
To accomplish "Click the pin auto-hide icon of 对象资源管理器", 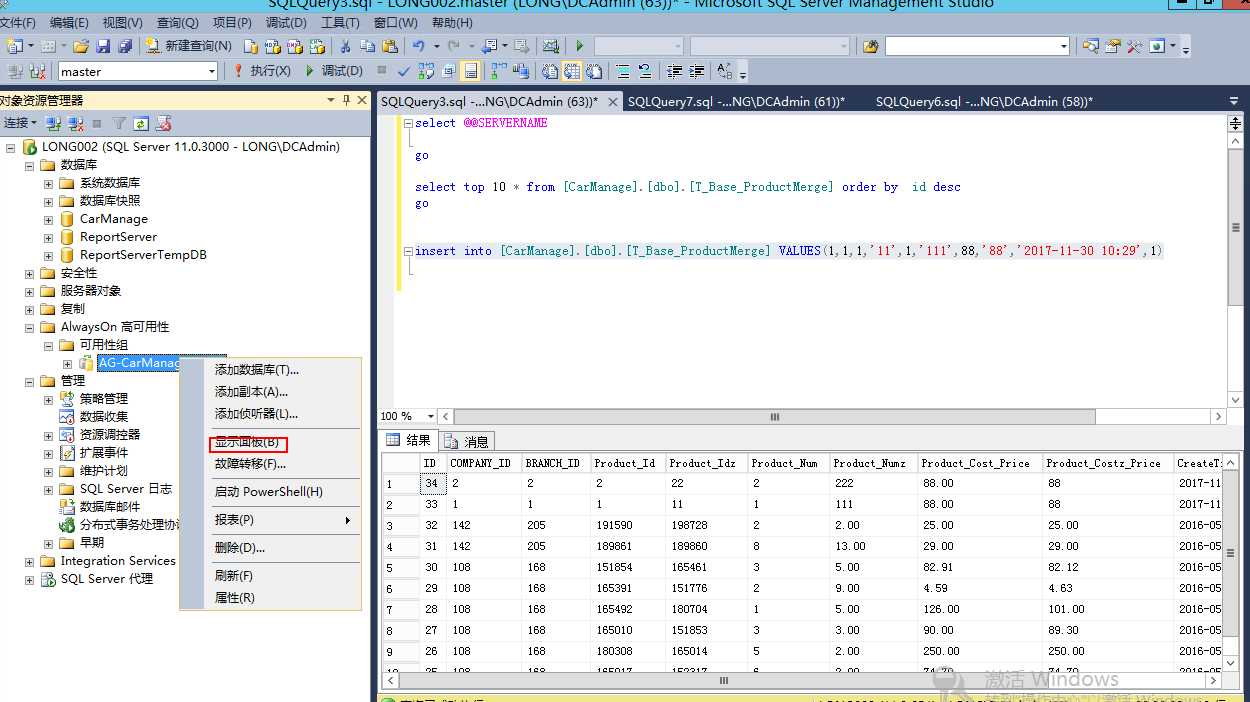I will 347,100.
